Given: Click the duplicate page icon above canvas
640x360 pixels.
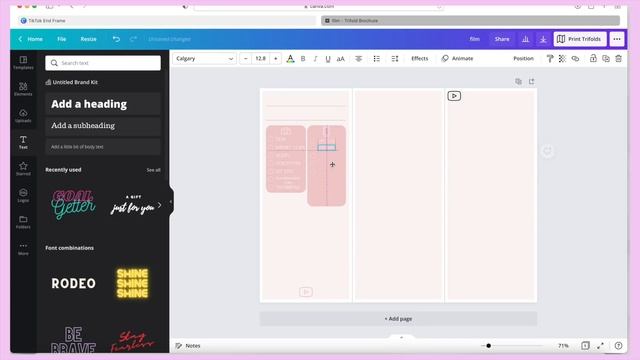Looking at the screenshot, I should 518,82.
